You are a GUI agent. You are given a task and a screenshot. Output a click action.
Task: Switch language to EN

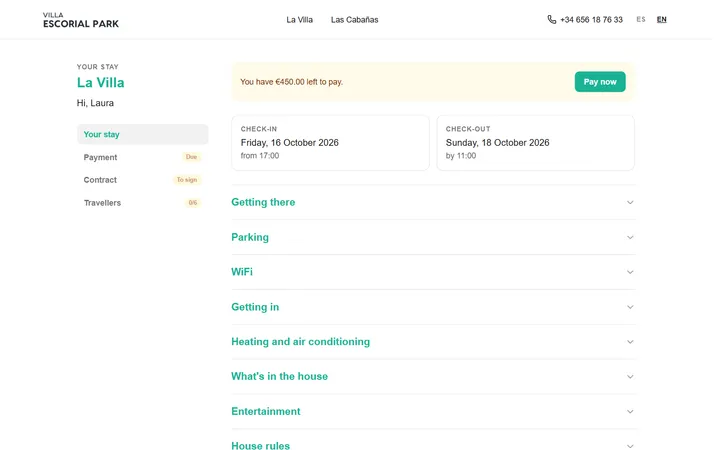coord(661,19)
